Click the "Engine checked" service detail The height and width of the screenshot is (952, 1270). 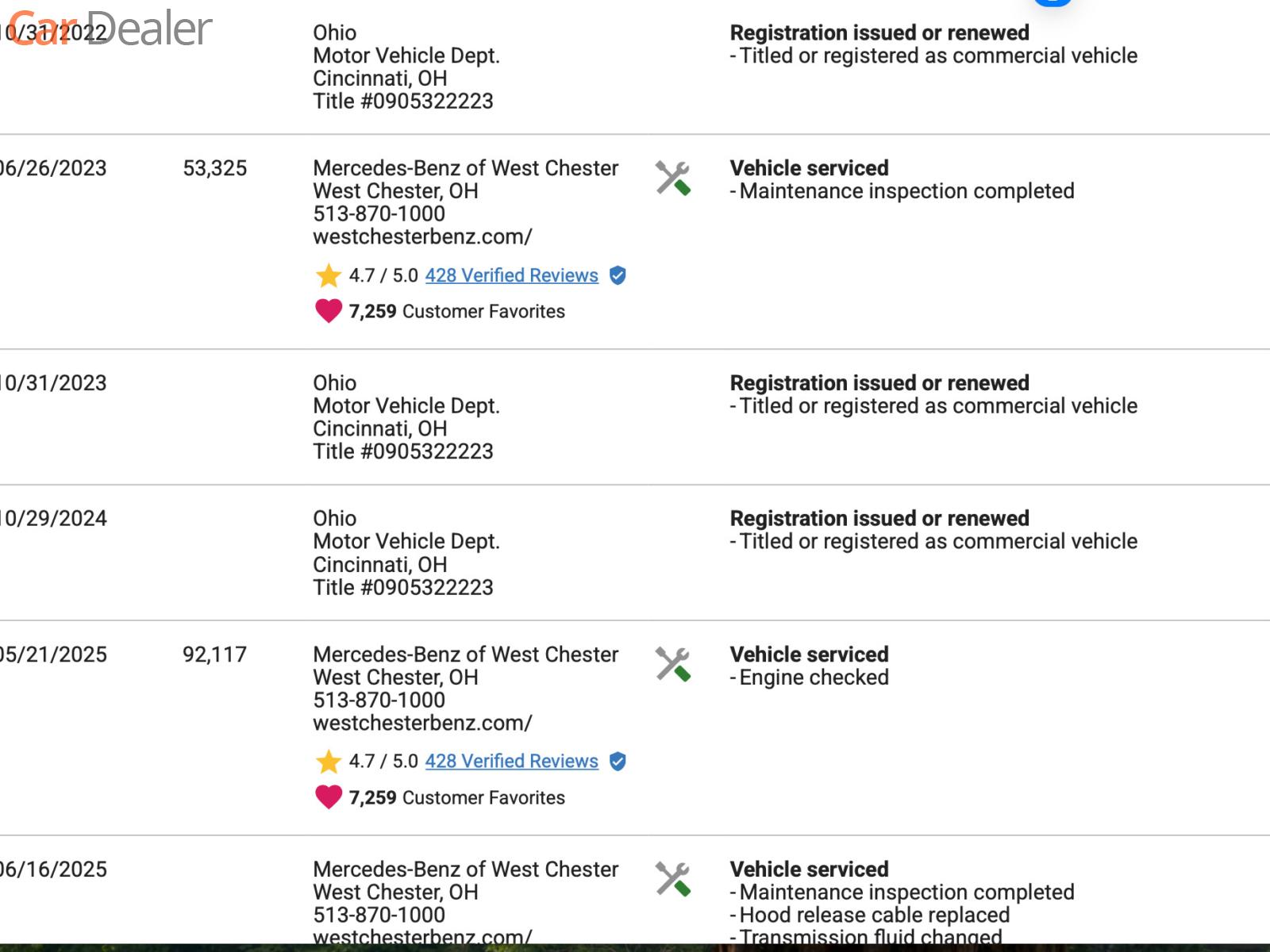[814, 678]
